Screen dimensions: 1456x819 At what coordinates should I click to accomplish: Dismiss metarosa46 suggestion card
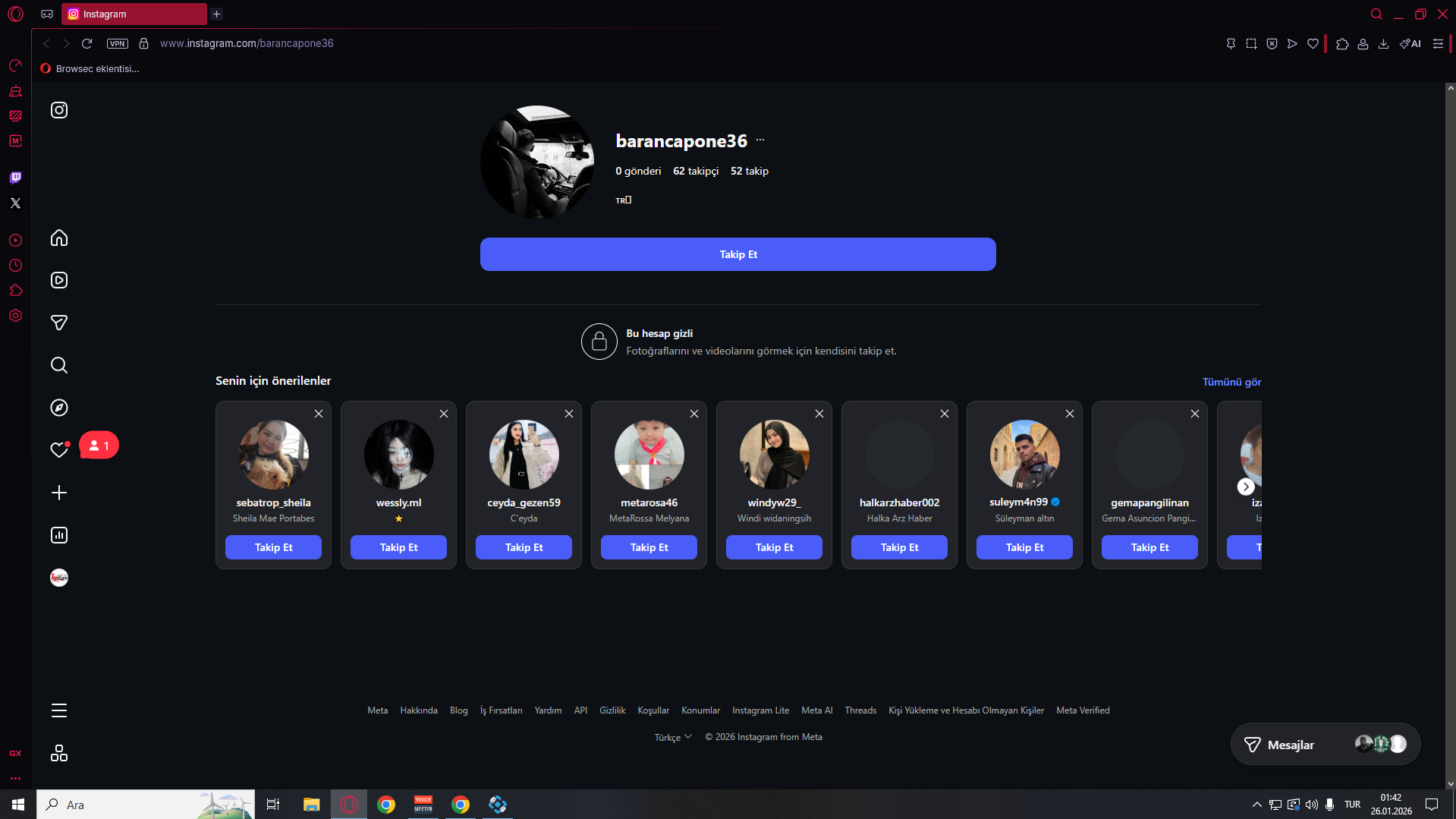694,414
